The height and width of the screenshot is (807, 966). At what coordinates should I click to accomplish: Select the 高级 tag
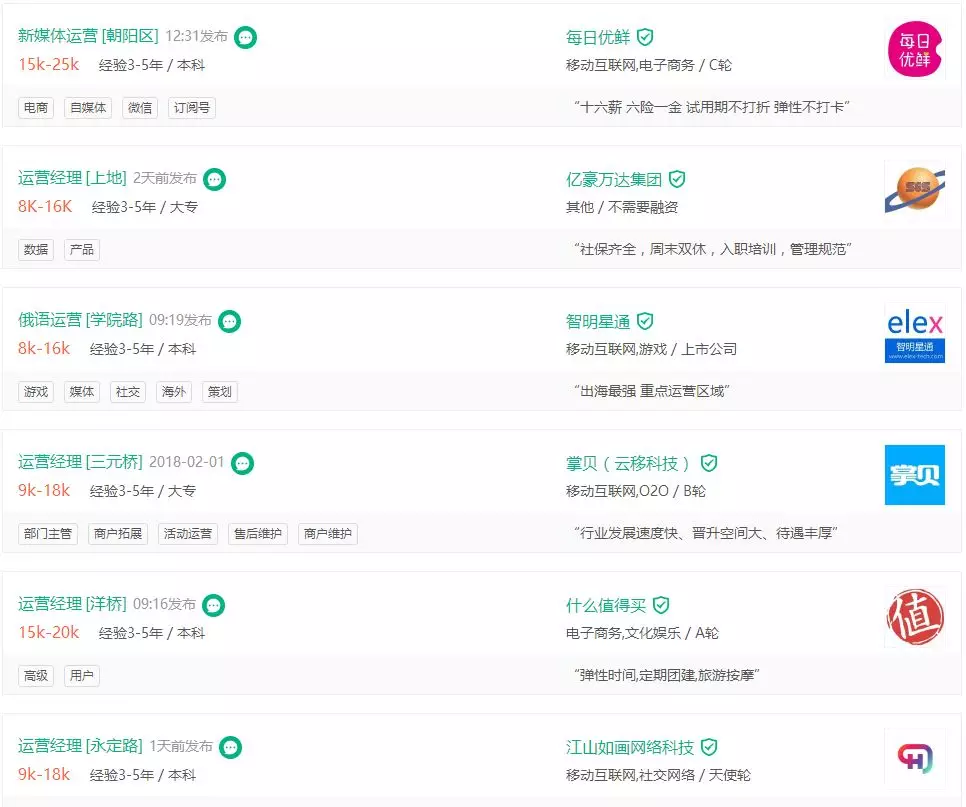point(36,676)
